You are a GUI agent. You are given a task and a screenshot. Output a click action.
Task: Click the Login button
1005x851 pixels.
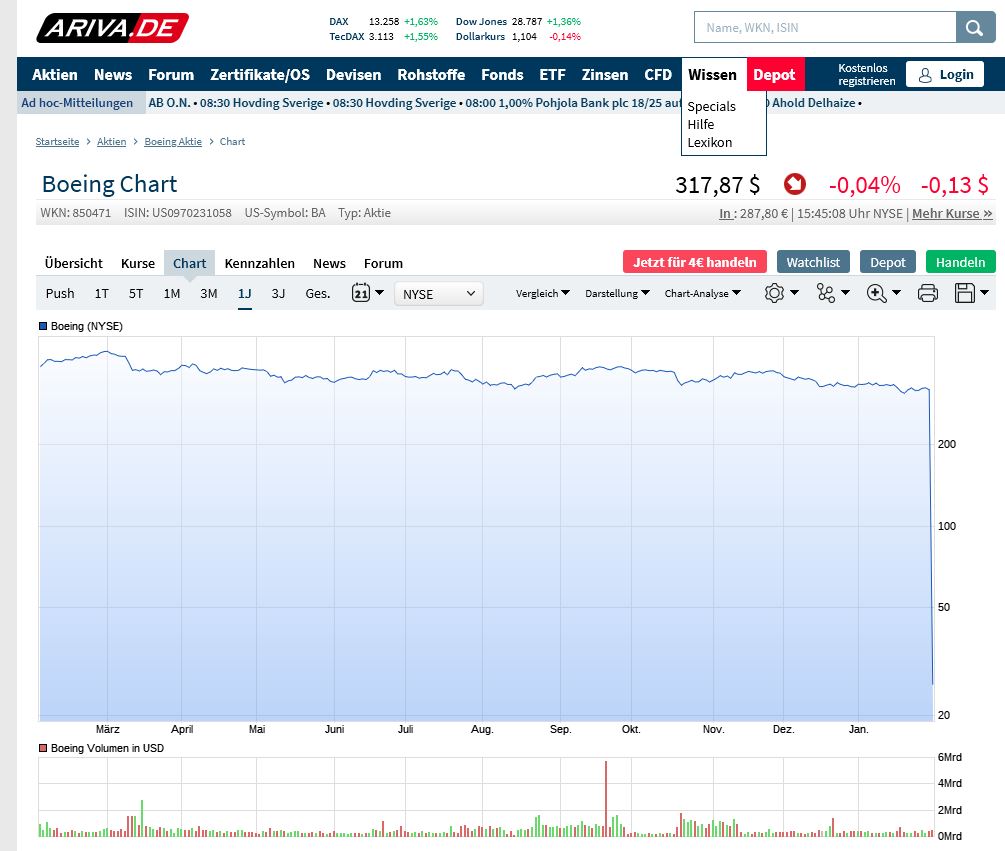pos(945,74)
